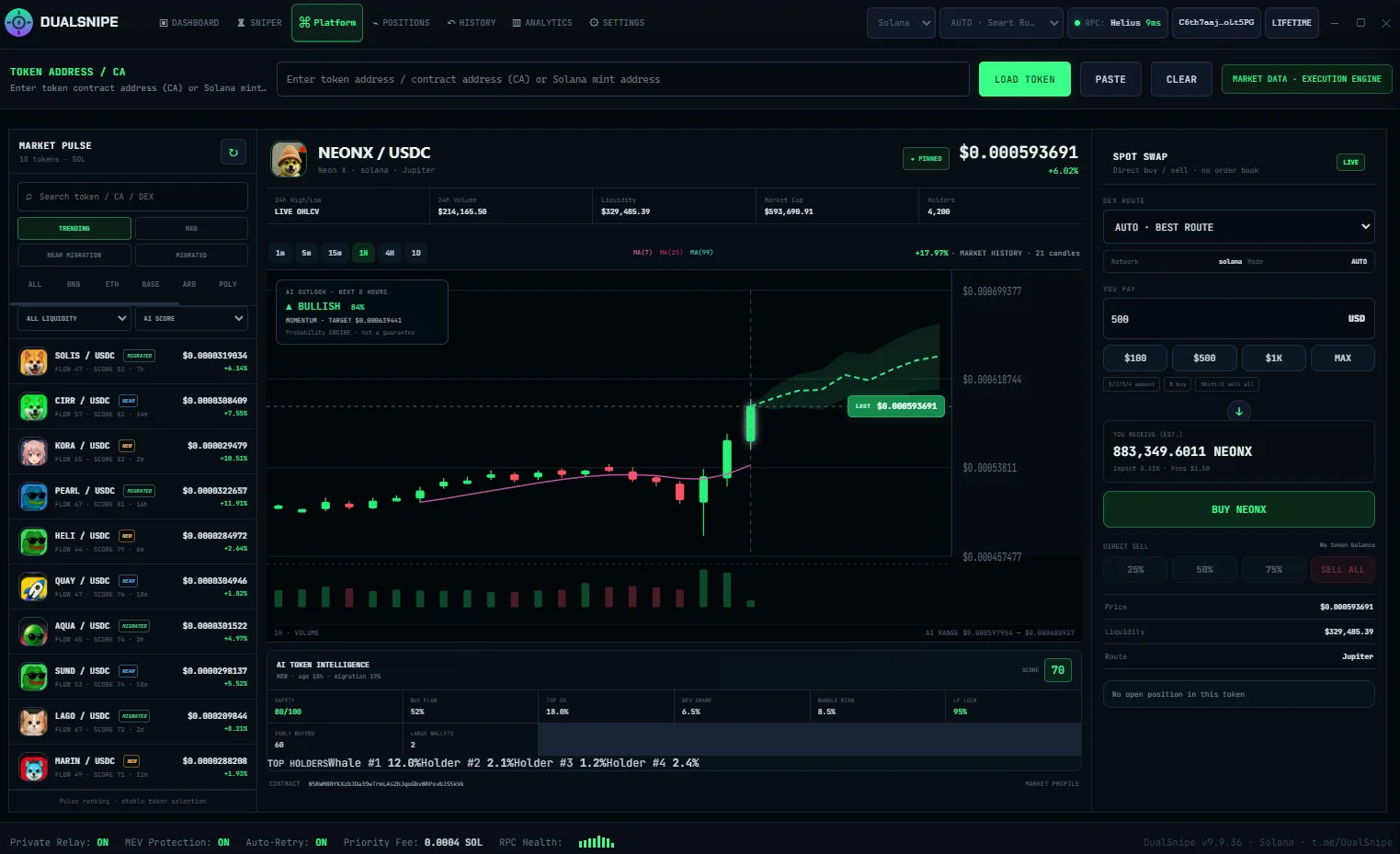1400x854 pixels.
Task: Click the SELL ALL button
Action: pyautogui.click(x=1342, y=570)
